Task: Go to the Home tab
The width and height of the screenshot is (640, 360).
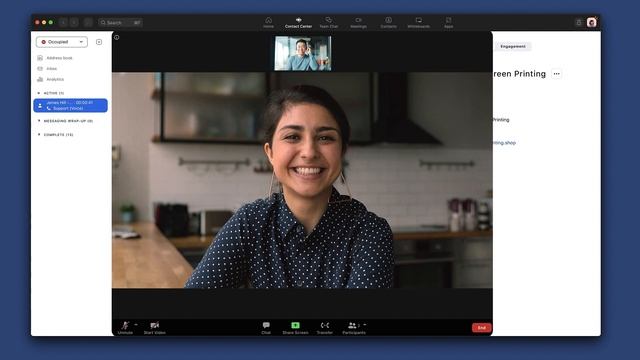Action: [x=269, y=22]
